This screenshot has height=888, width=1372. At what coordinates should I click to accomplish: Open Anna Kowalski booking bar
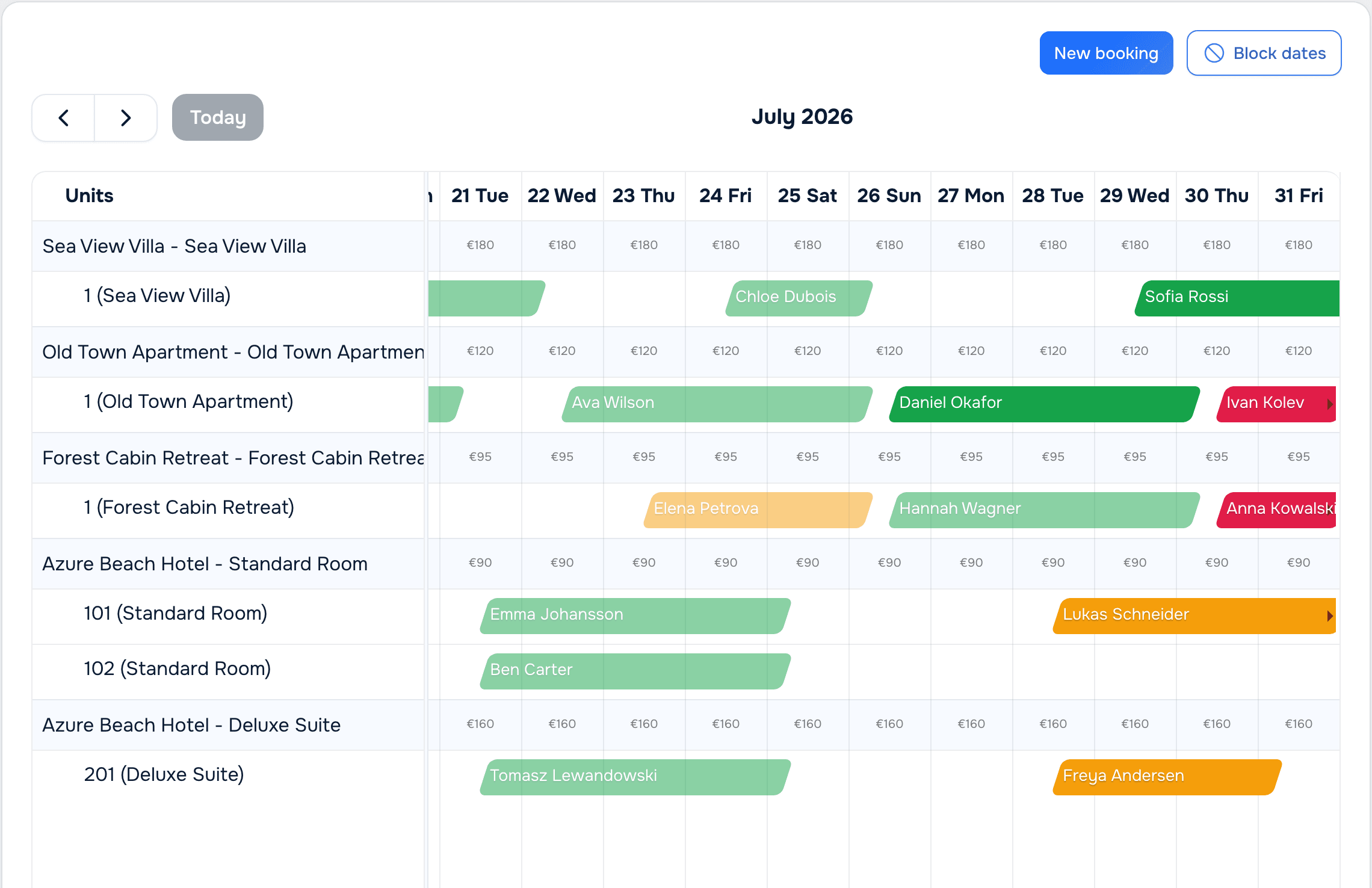point(1276,510)
